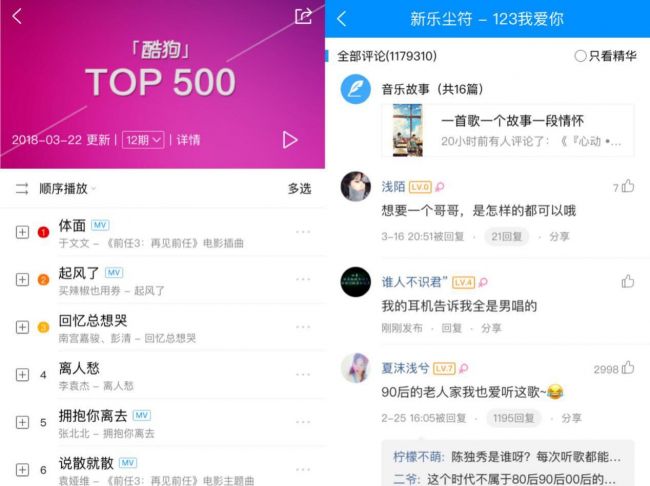Go back from the 123我爱你 comments page
The image size is (650, 486).
342,19
